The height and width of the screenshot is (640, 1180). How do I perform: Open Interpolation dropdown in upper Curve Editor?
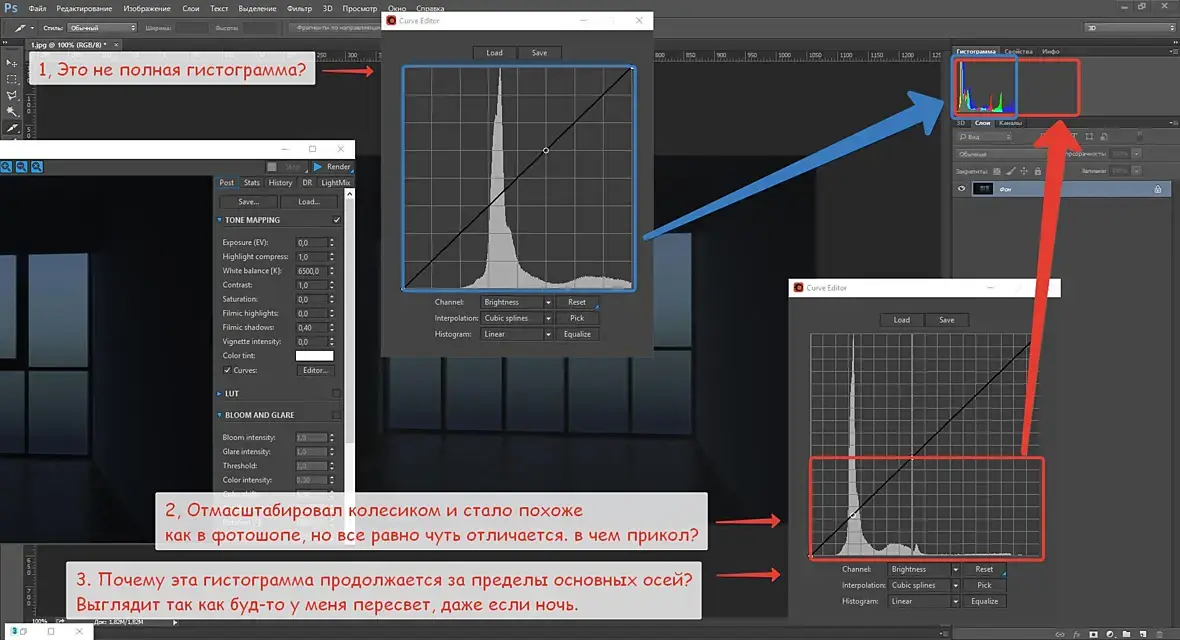[515, 318]
